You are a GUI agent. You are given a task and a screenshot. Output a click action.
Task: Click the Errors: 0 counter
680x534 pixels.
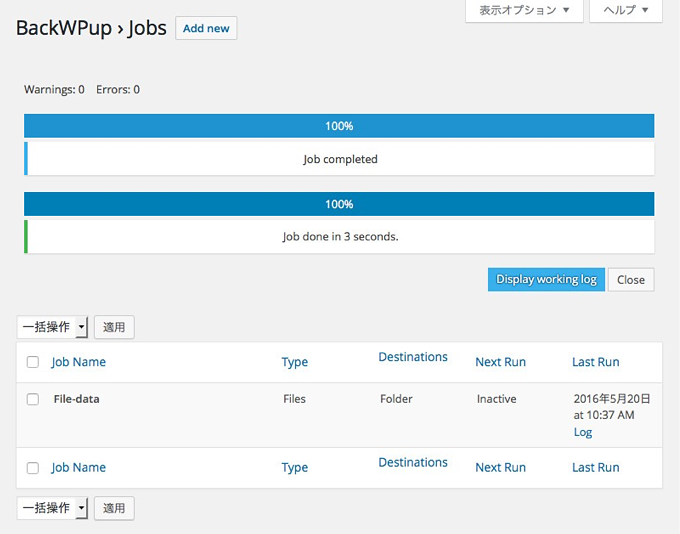118,90
